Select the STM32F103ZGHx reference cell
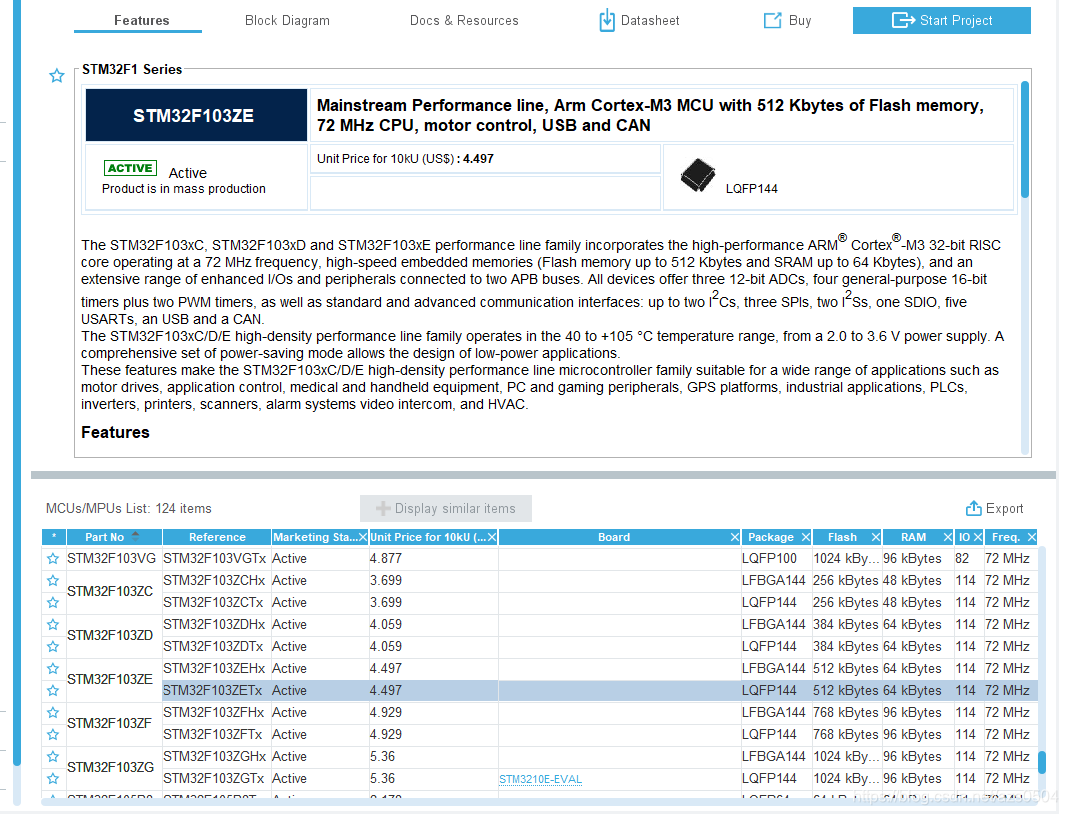 point(217,756)
